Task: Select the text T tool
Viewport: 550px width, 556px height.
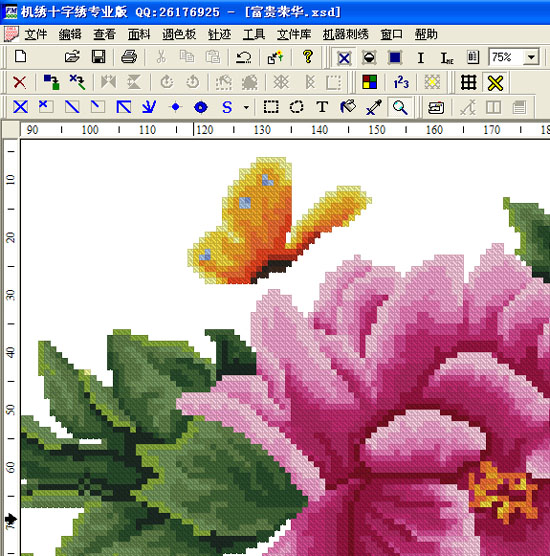Action: [322, 107]
